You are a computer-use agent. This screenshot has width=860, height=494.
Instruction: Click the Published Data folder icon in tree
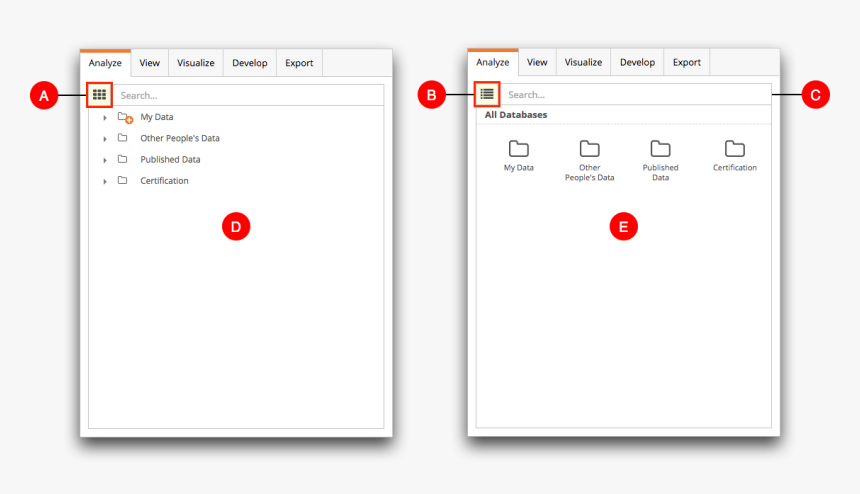[x=122, y=160]
